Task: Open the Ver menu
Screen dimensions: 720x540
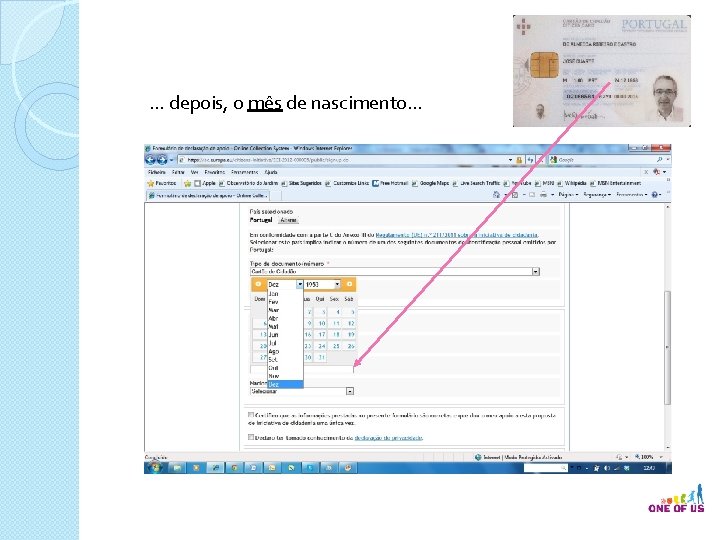Action: (x=194, y=172)
